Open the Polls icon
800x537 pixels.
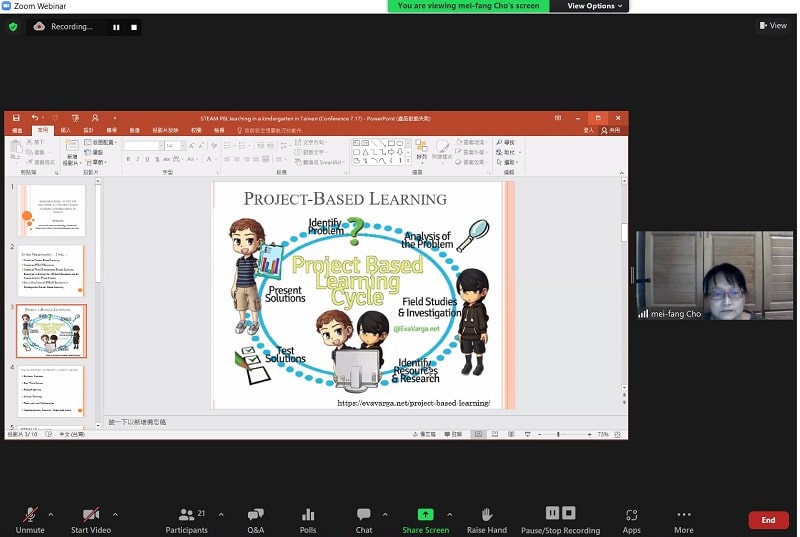click(x=308, y=519)
